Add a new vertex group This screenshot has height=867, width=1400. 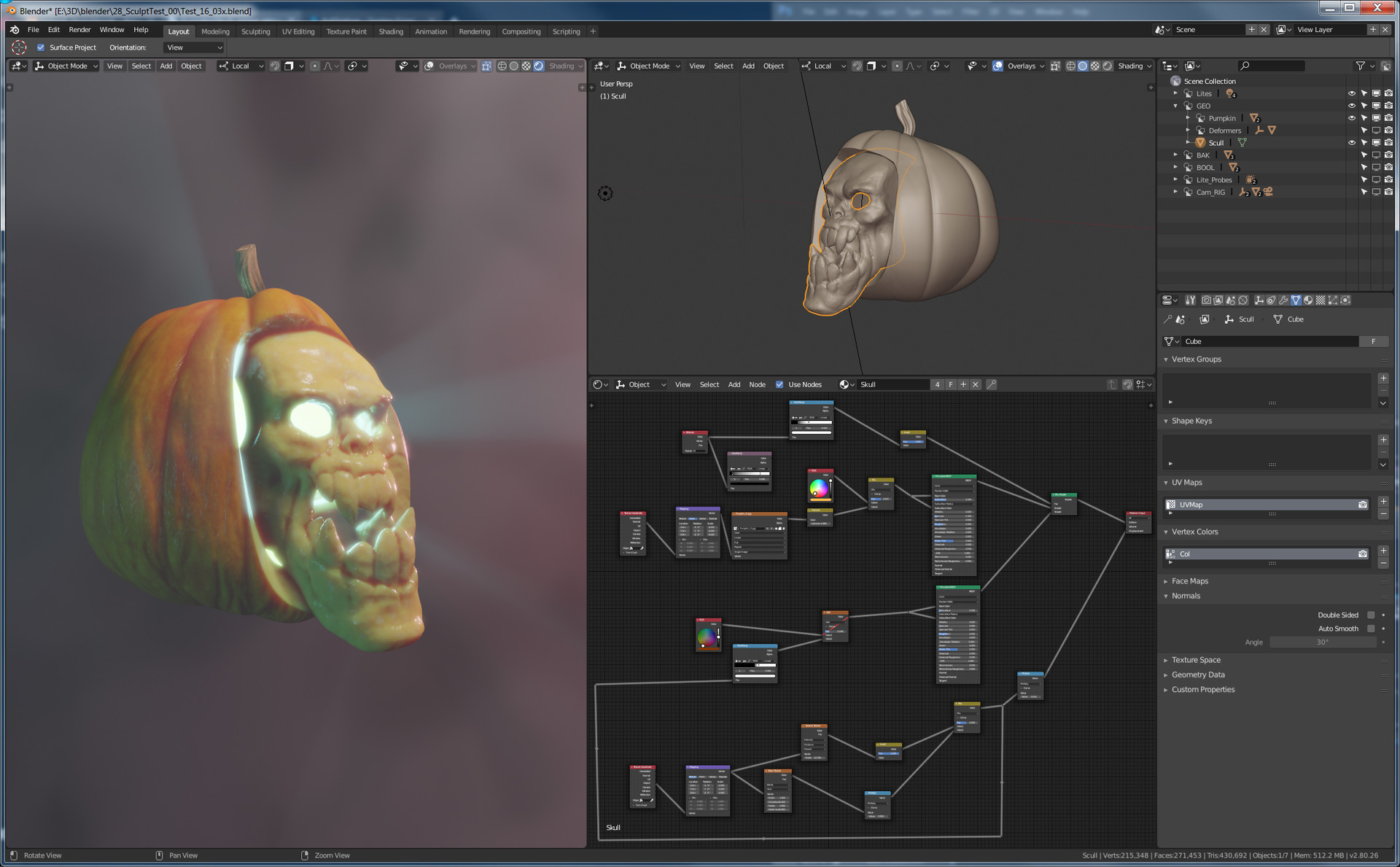(x=1382, y=378)
